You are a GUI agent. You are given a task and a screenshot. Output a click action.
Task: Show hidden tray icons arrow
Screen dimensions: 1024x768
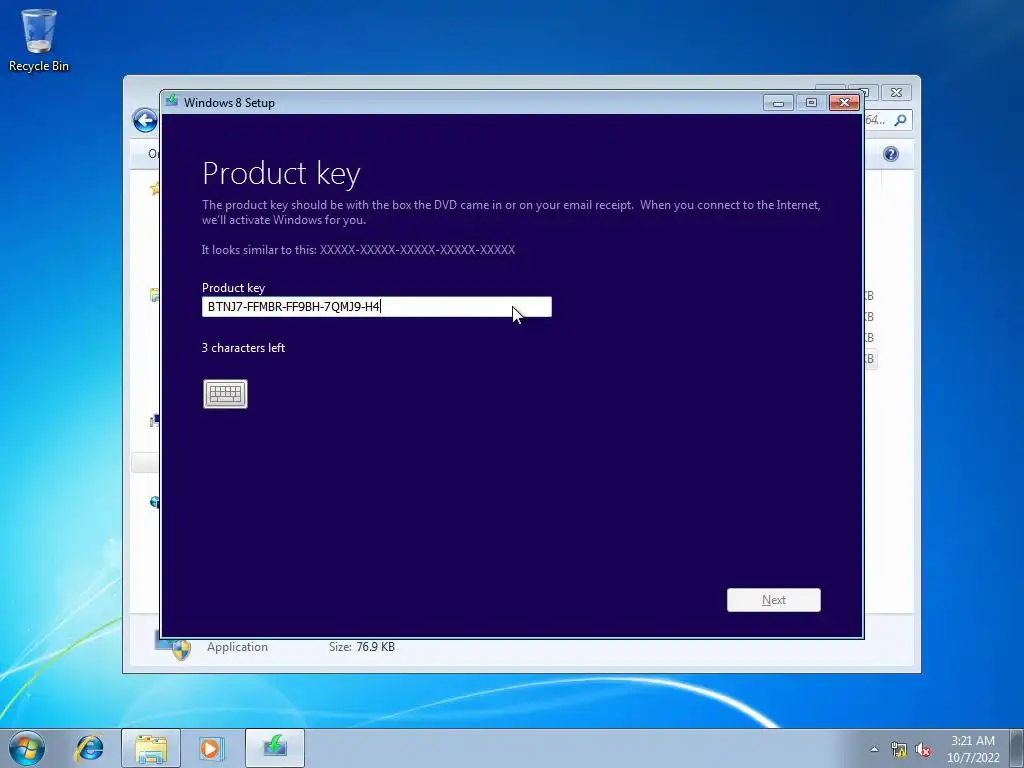pos(874,749)
